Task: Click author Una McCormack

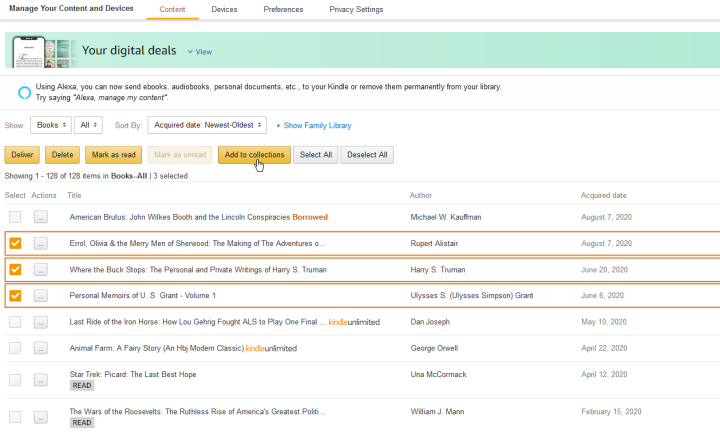Action: [x=439, y=374]
